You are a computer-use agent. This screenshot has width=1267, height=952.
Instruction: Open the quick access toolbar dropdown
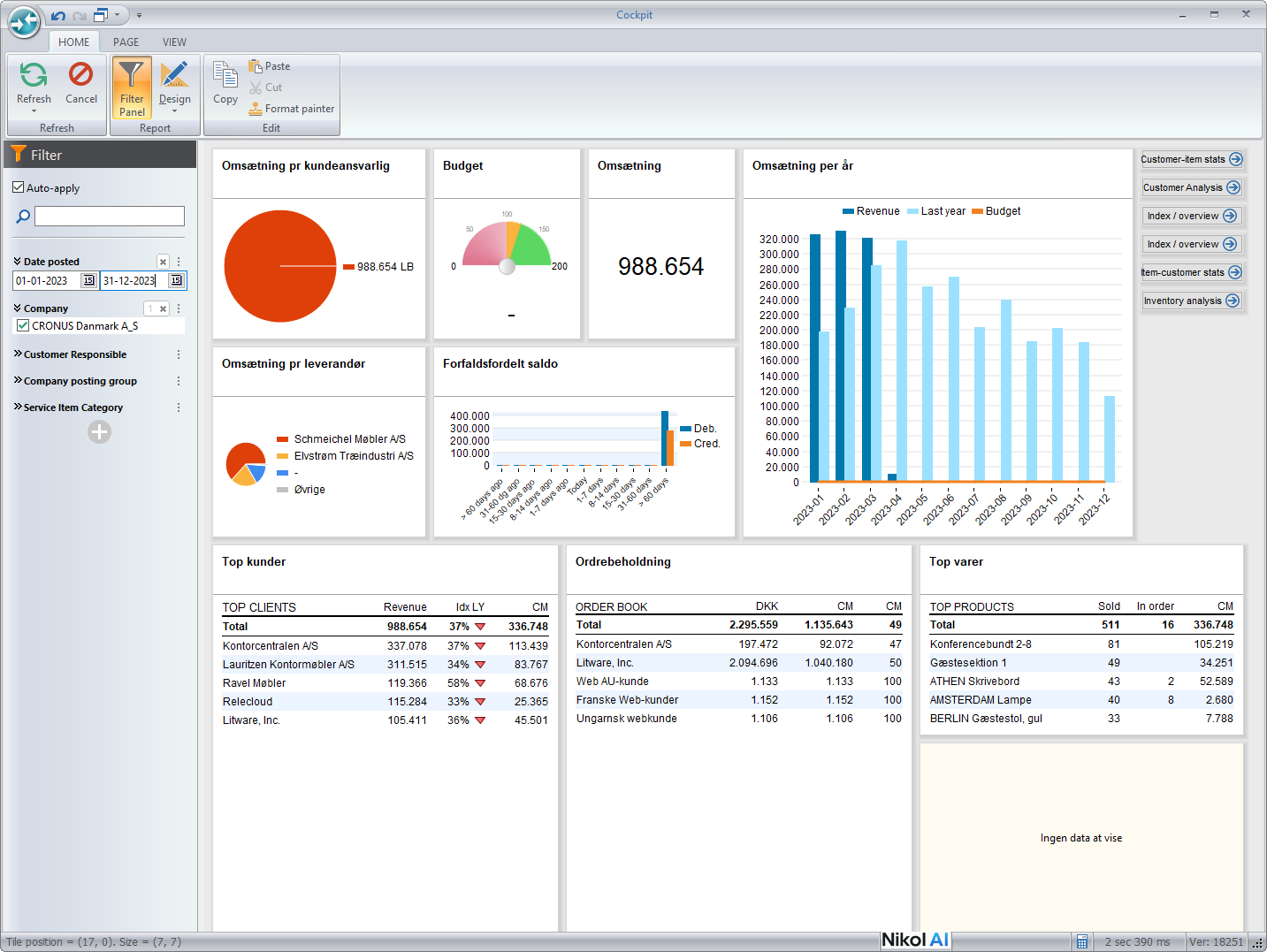tap(139, 15)
